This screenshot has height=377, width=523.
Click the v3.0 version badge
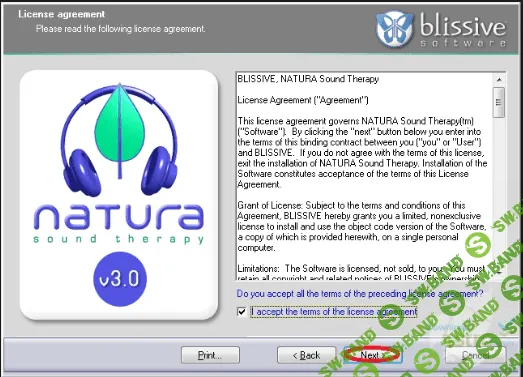(120, 279)
